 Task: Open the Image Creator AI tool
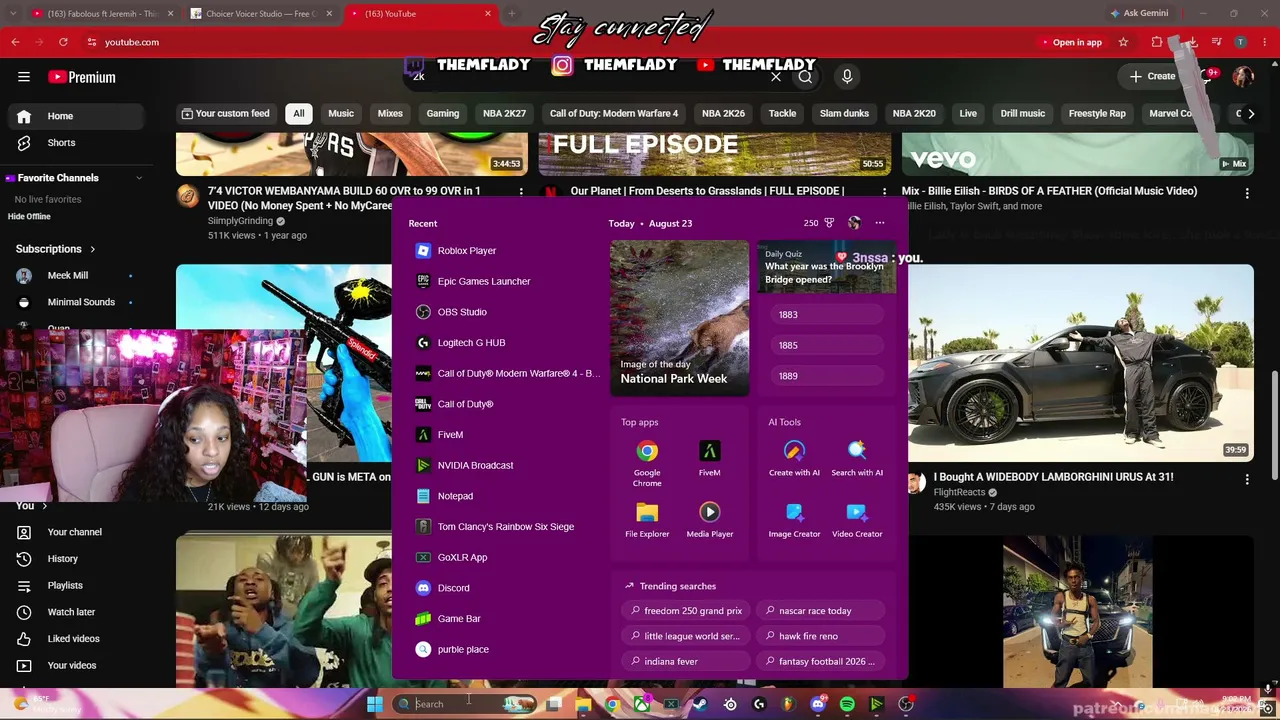[794, 520]
